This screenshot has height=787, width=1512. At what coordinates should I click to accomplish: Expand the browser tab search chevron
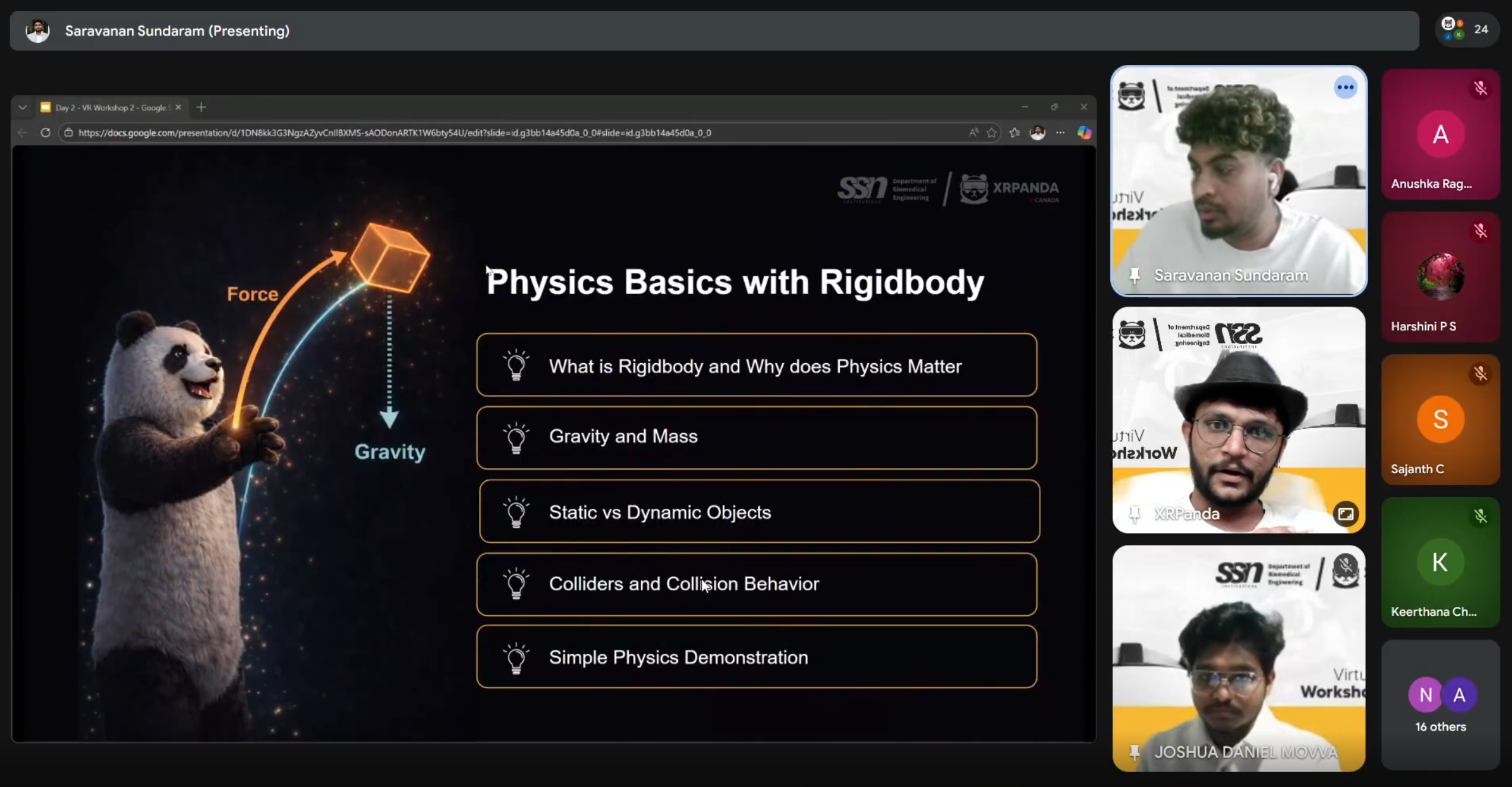coord(23,108)
